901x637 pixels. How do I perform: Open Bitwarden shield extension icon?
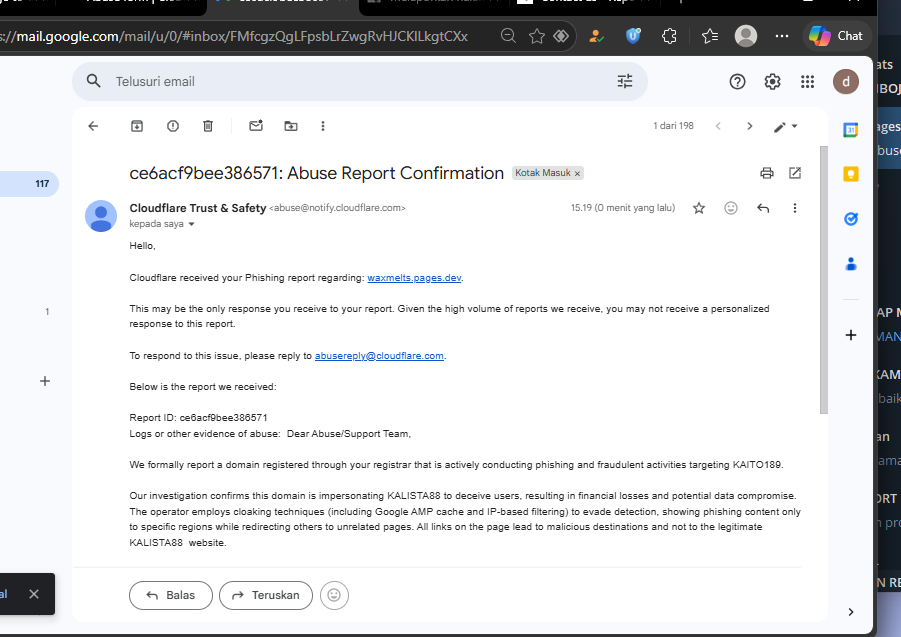(633, 36)
